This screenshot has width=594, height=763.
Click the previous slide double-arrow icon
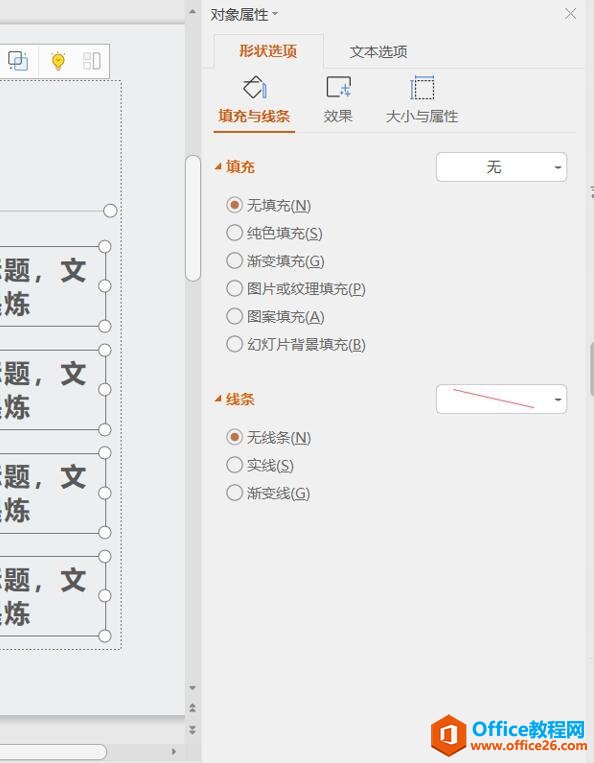pos(193,708)
